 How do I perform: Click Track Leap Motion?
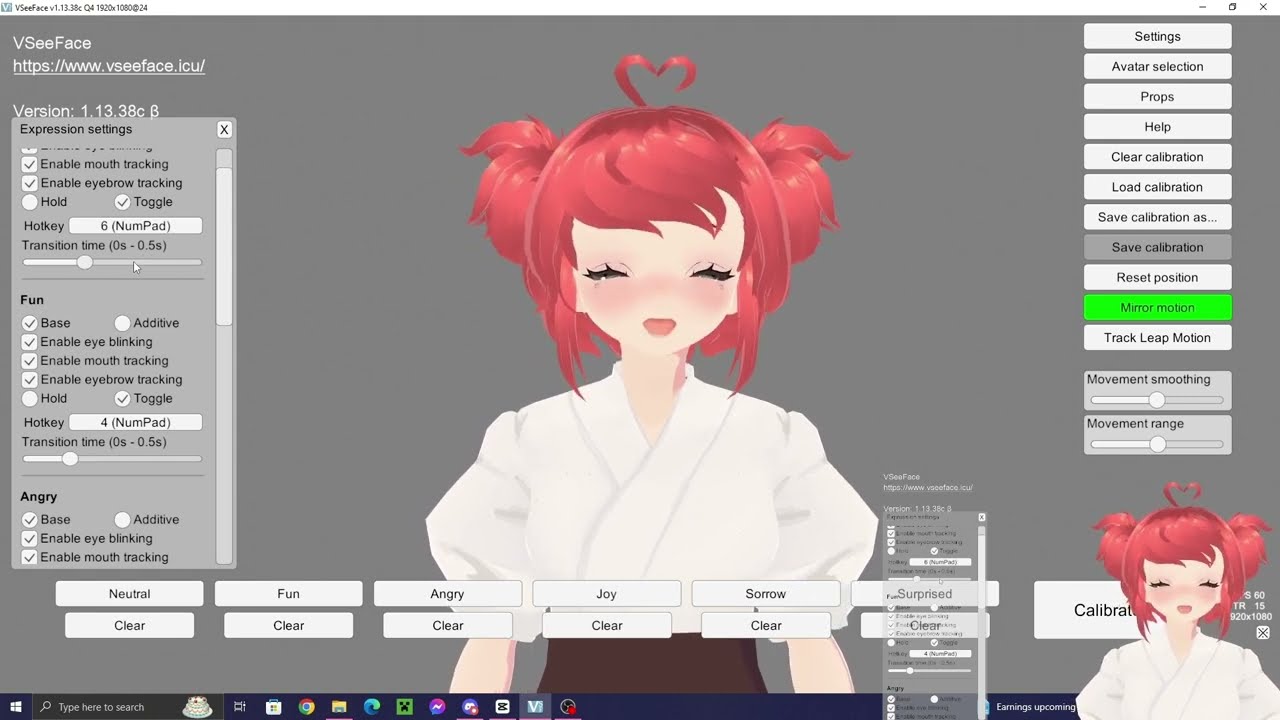tap(1157, 338)
